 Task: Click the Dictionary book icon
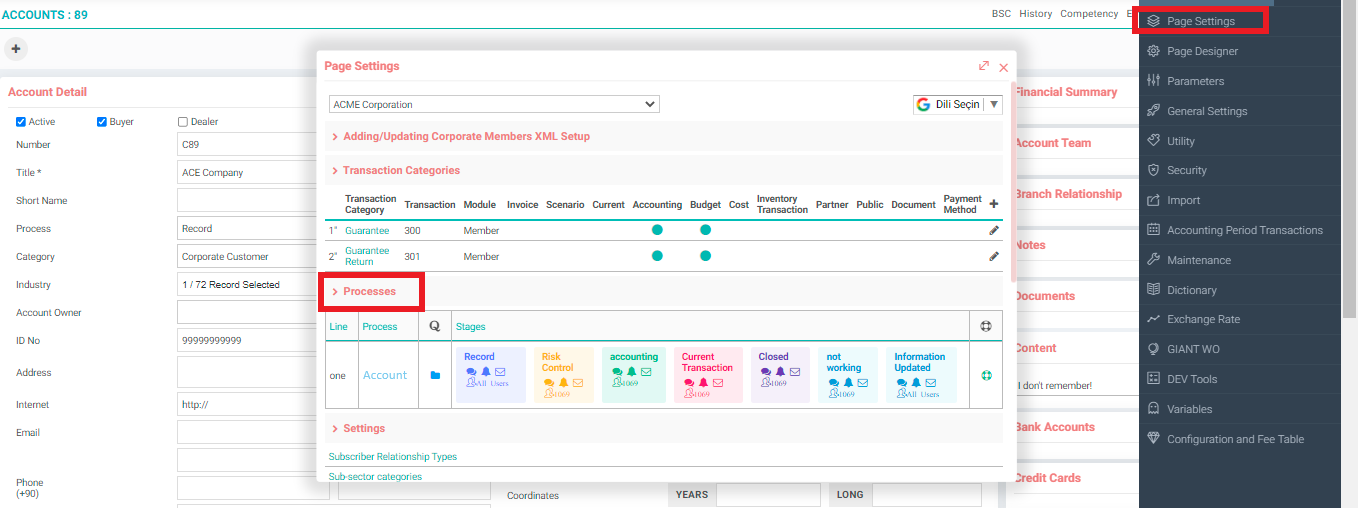coord(1153,290)
